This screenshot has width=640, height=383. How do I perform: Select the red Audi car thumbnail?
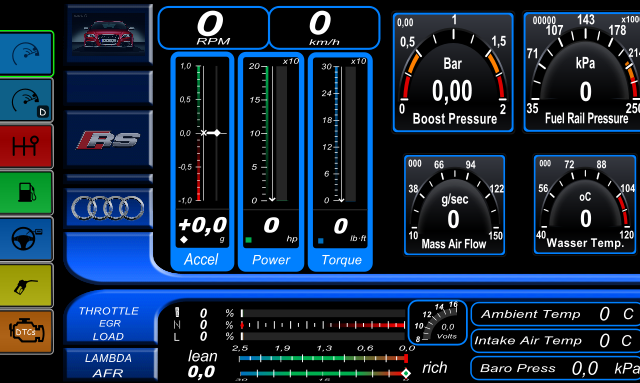[x=109, y=34]
